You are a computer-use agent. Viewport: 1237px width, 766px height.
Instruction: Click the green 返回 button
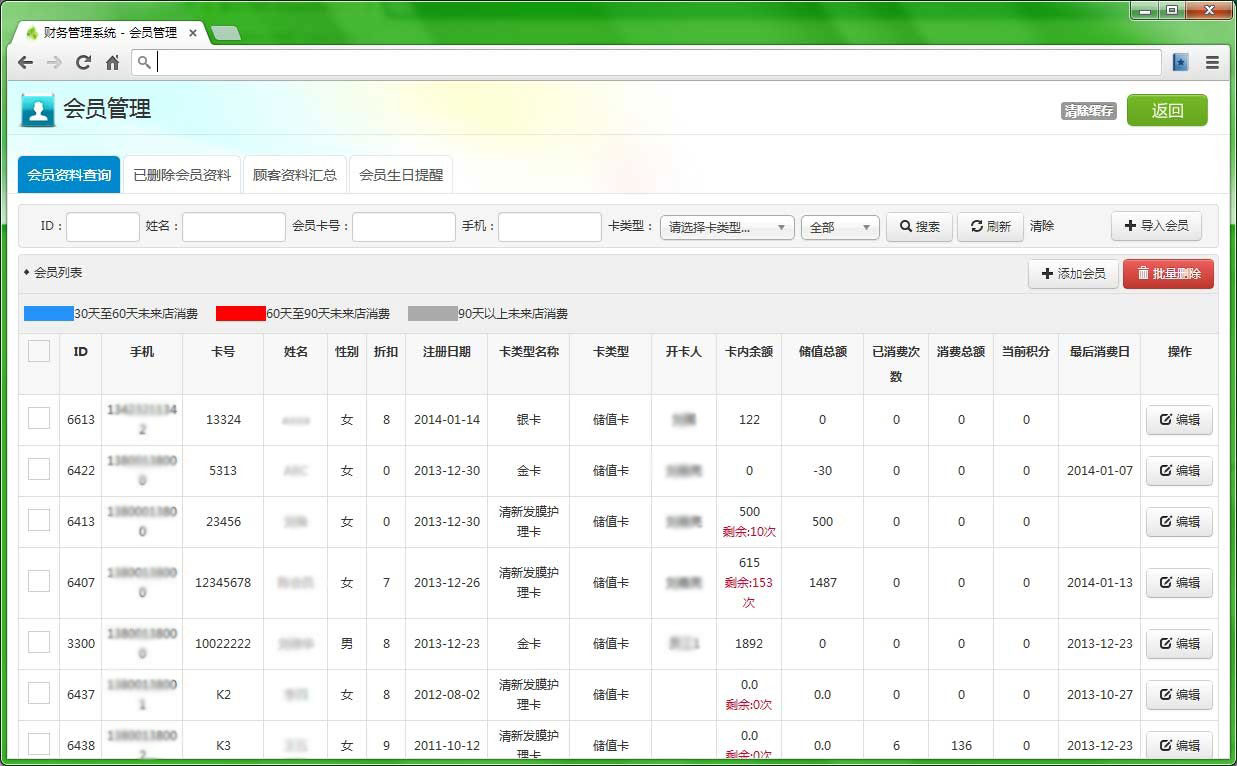(x=1166, y=111)
